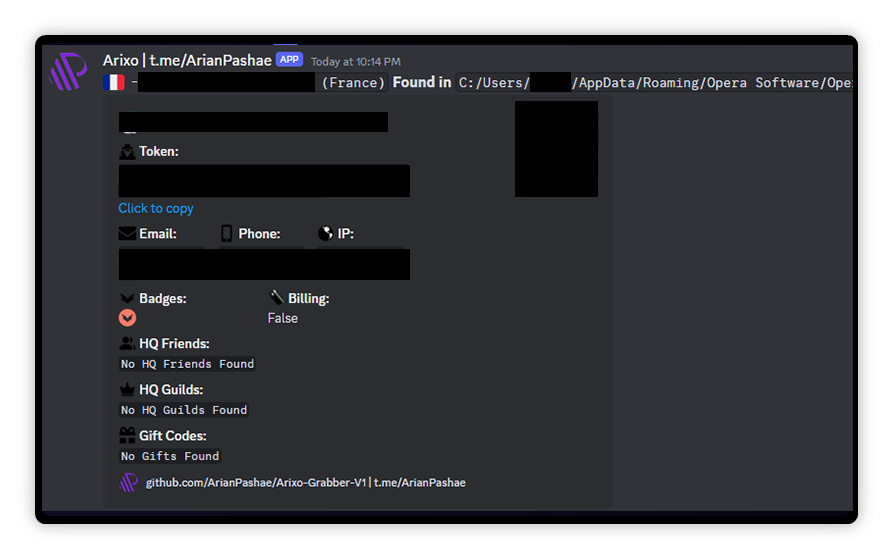Screen dimensions: 893x559
Task: Click the APP badge next to the username
Action: click(289, 59)
